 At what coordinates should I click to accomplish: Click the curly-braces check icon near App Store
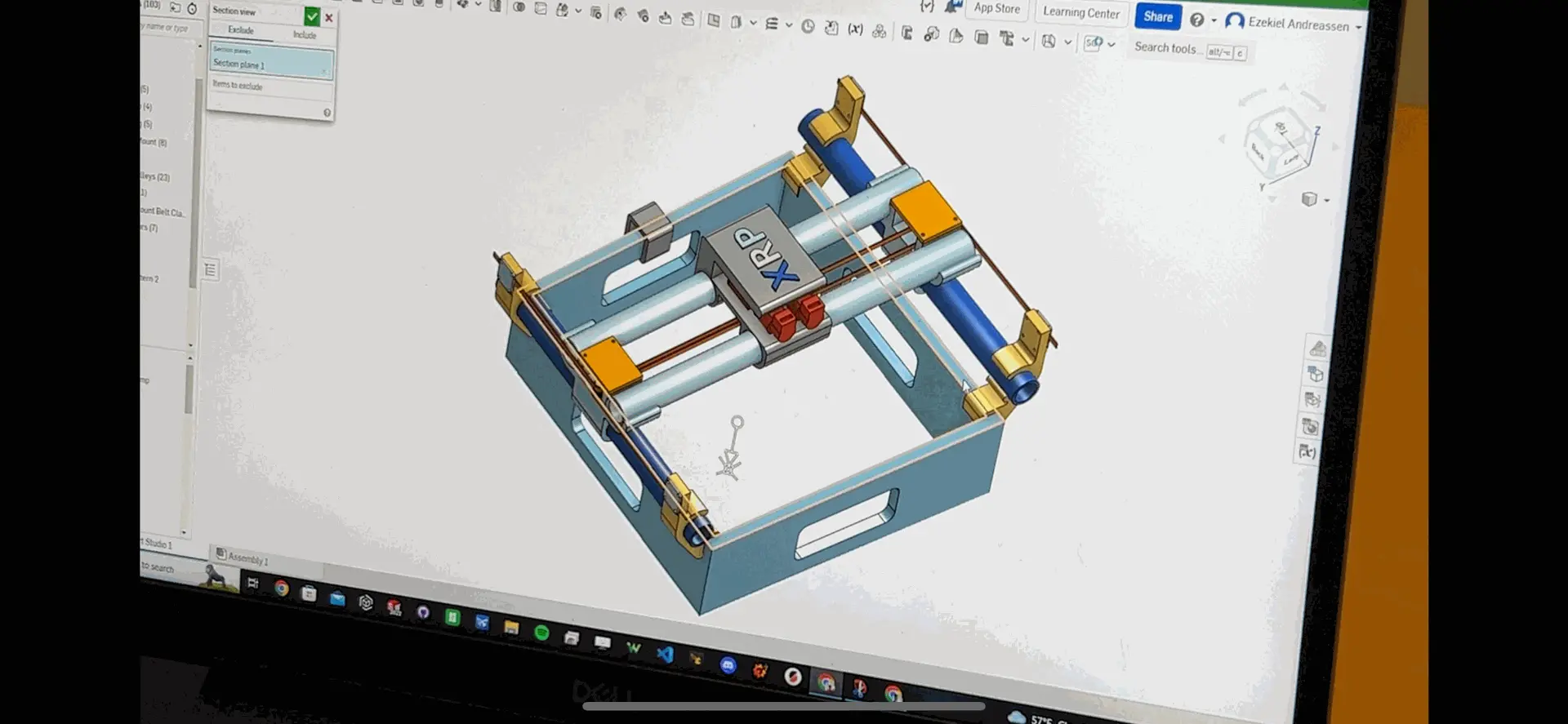[x=927, y=6]
